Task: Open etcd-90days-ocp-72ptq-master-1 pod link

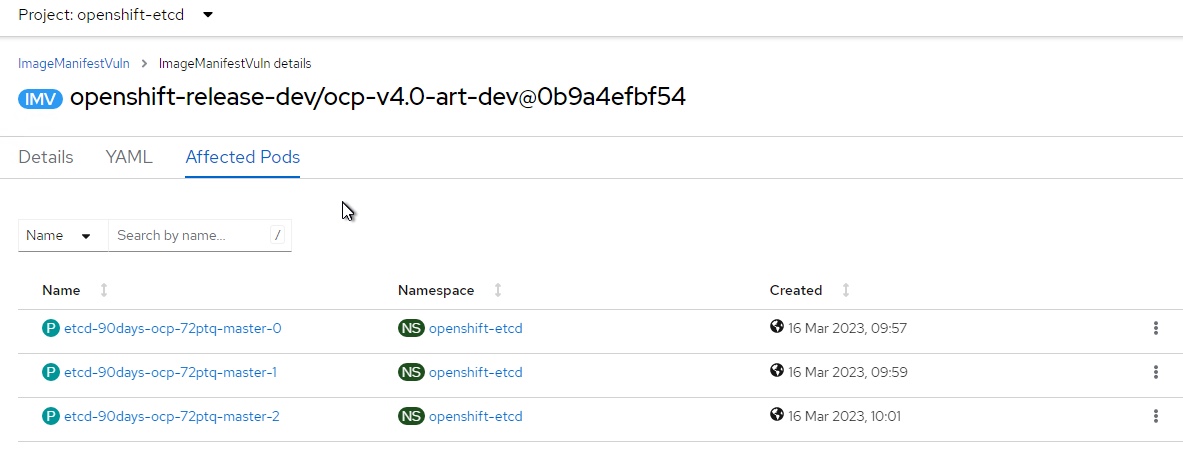Action: (171, 373)
